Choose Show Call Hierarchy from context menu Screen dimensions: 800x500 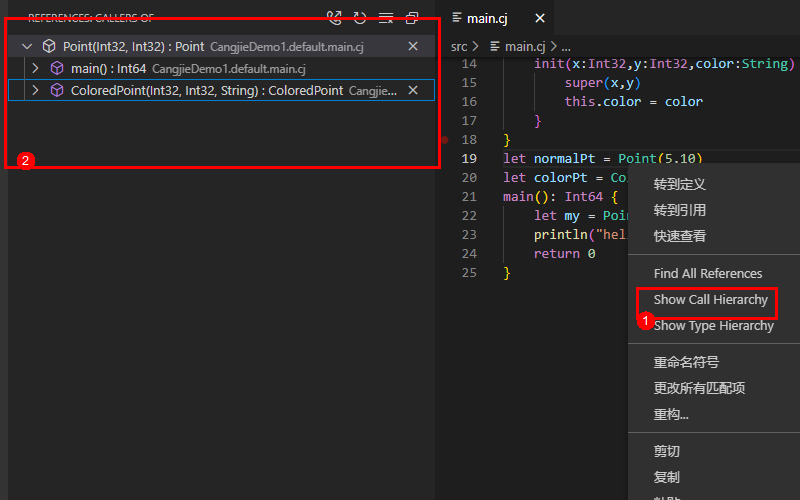click(710, 299)
